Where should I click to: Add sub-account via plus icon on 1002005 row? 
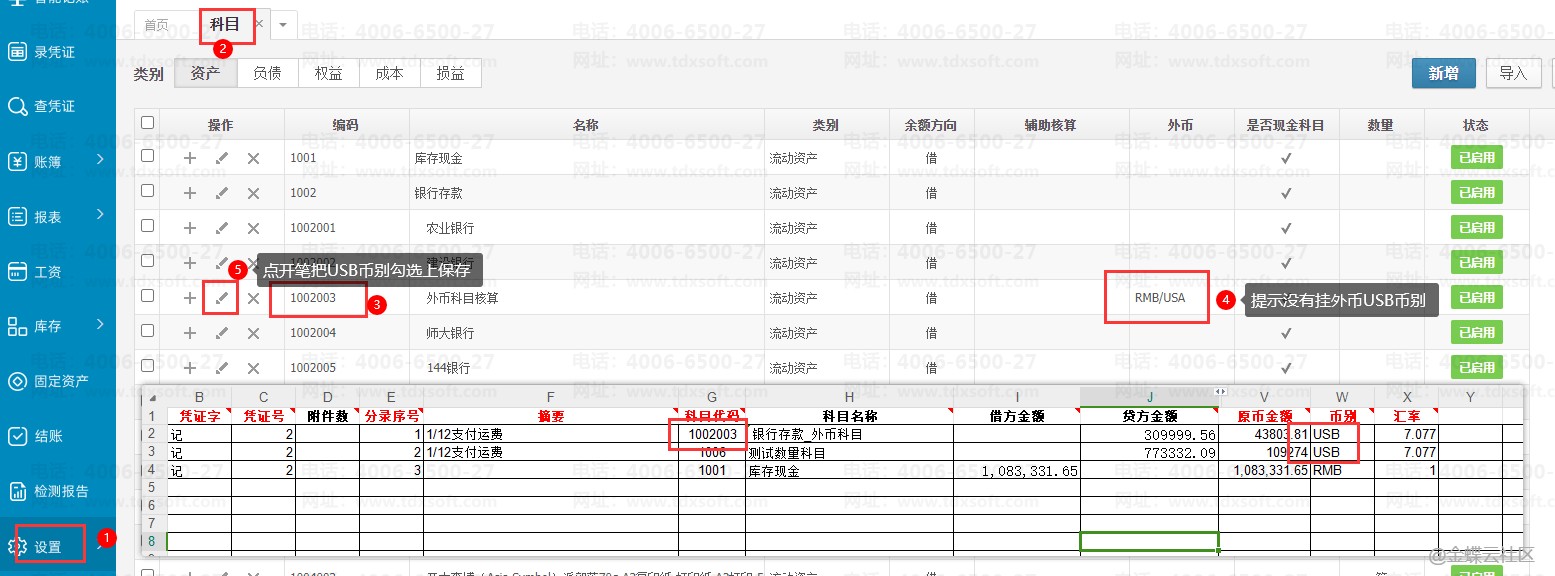click(x=190, y=368)
